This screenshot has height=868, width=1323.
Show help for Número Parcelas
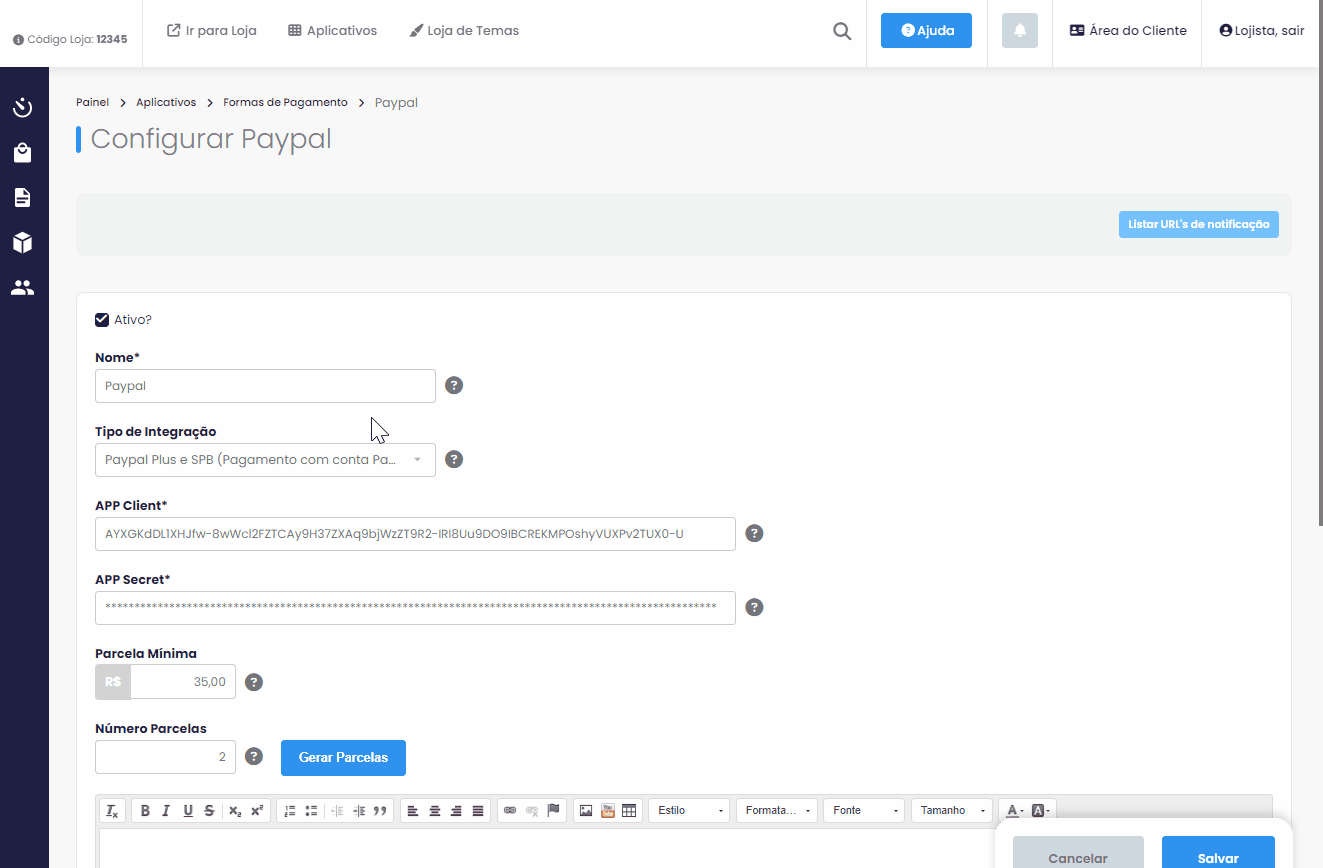coord(254,756)
